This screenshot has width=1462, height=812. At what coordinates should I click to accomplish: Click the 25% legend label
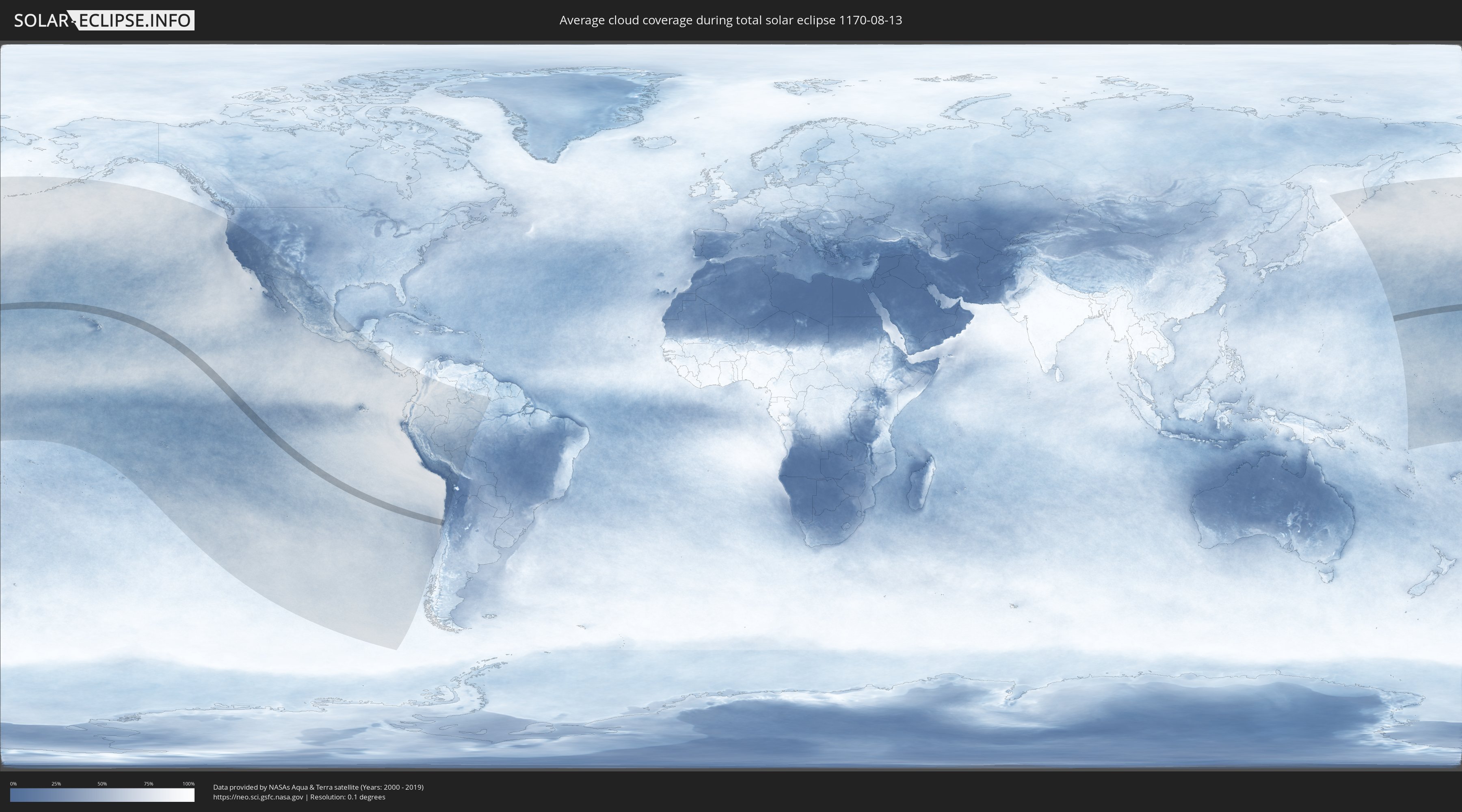click(56, 784)
